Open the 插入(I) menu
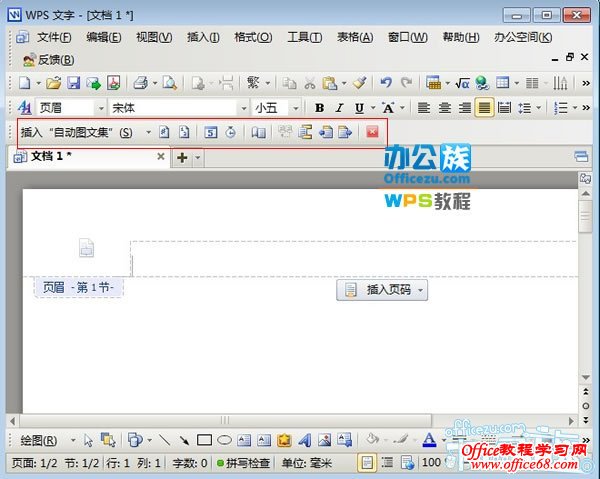Image resolution: width=600 pixels, height=479 pixels. [x=203, y=37]
